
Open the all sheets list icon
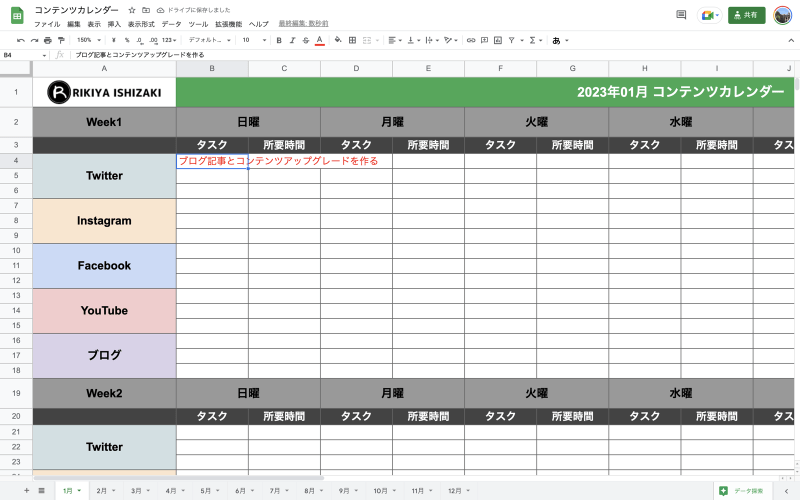click(x=41, y=491)
